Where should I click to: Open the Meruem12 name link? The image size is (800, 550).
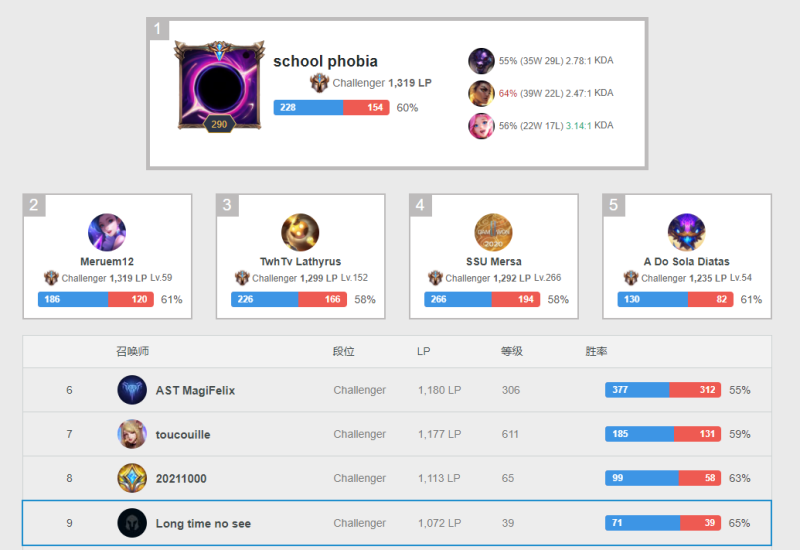coord(107,261)
